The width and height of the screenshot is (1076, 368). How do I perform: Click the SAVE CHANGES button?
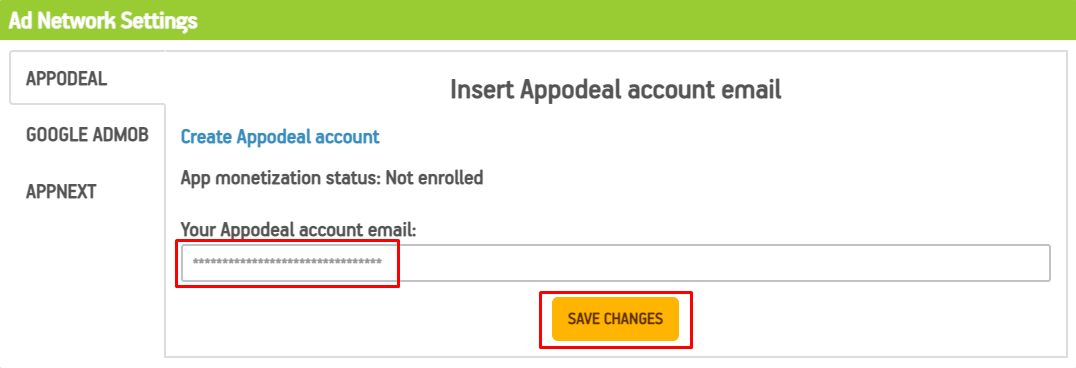(615, 319)
